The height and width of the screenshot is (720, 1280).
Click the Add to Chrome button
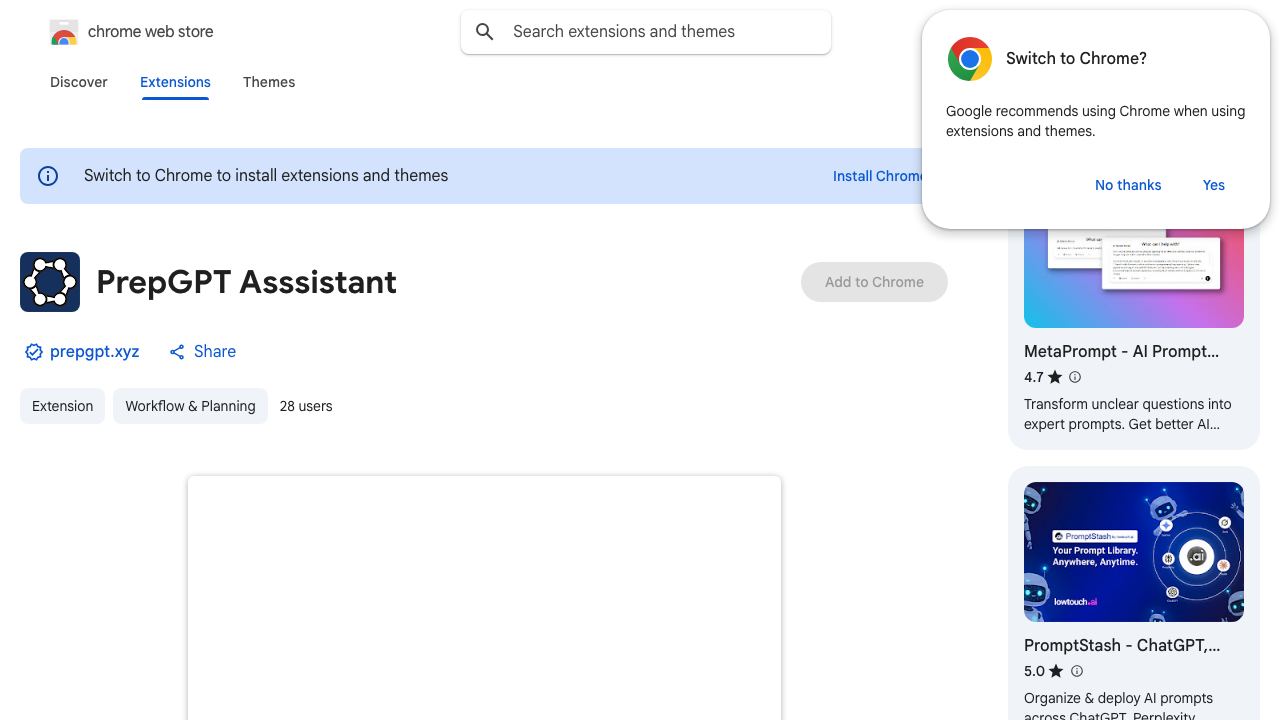click(874, 282)
